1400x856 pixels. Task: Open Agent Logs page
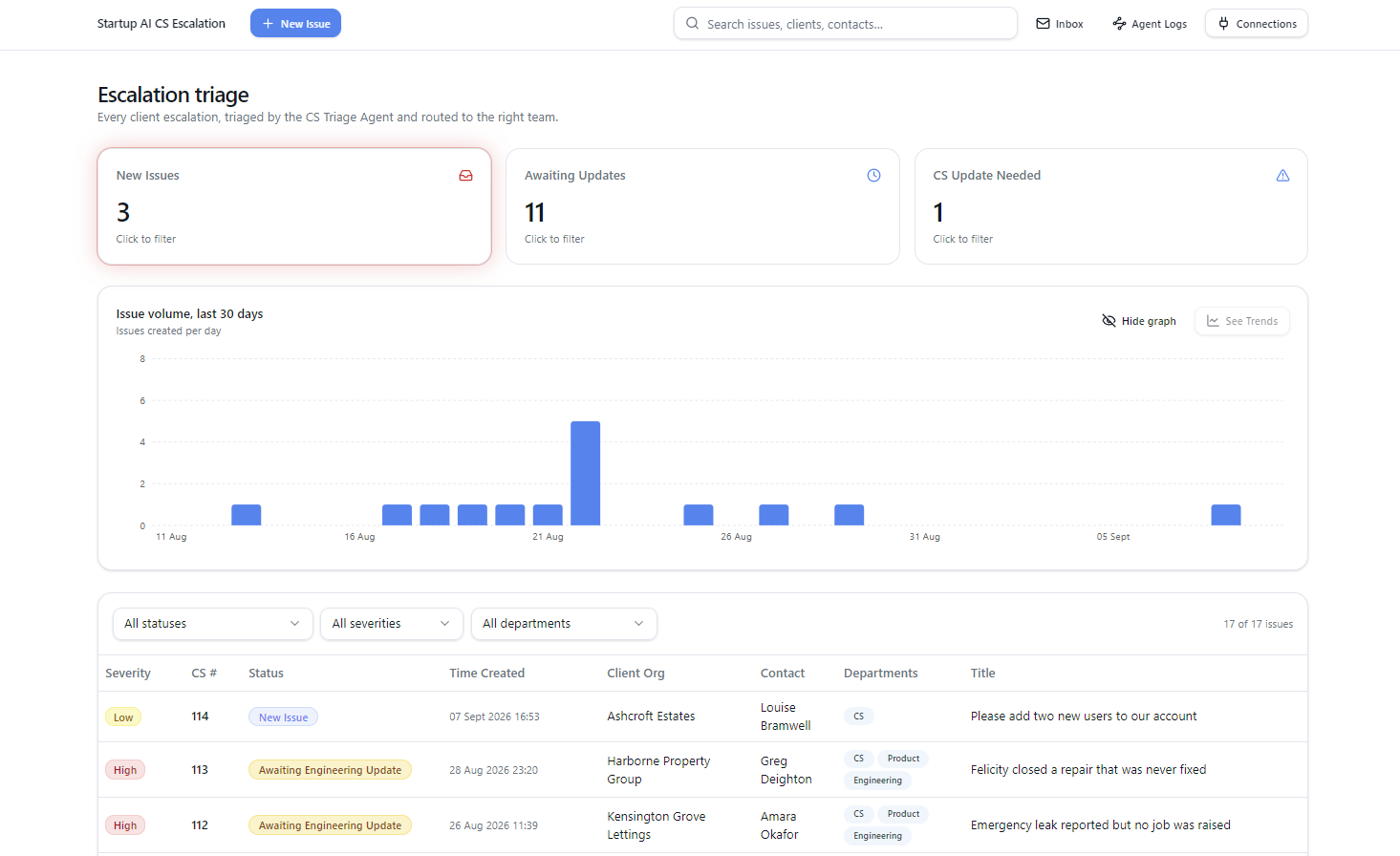pyautogui.click(x=1150, y=24)
